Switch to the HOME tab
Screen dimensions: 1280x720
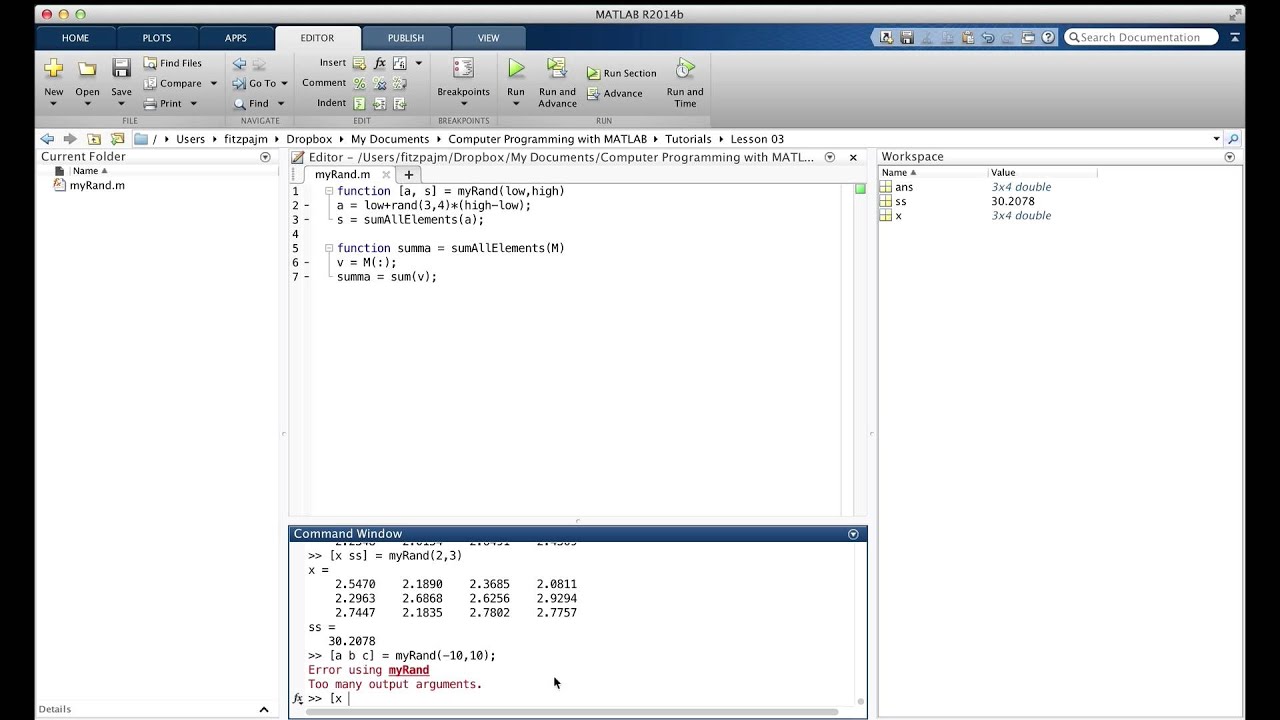point(75,38)
